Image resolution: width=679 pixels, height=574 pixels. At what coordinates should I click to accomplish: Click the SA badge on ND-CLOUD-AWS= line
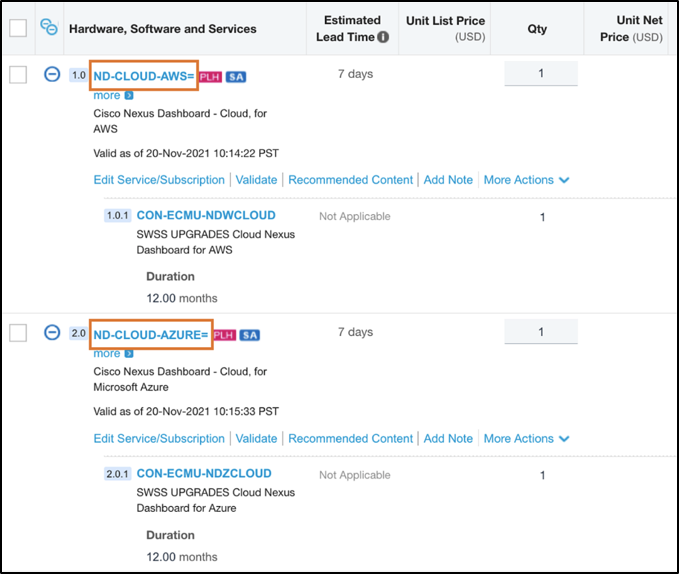236,77
